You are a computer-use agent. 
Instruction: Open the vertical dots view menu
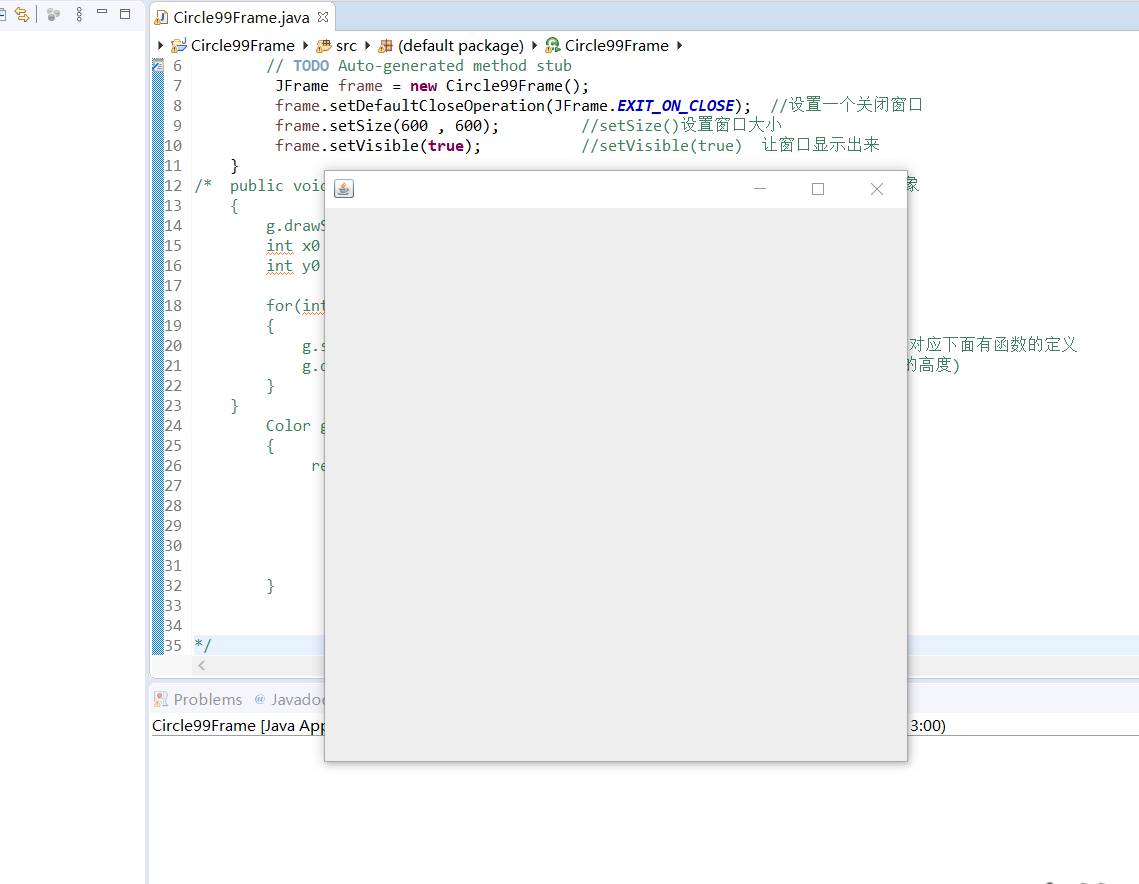point(77,13)
